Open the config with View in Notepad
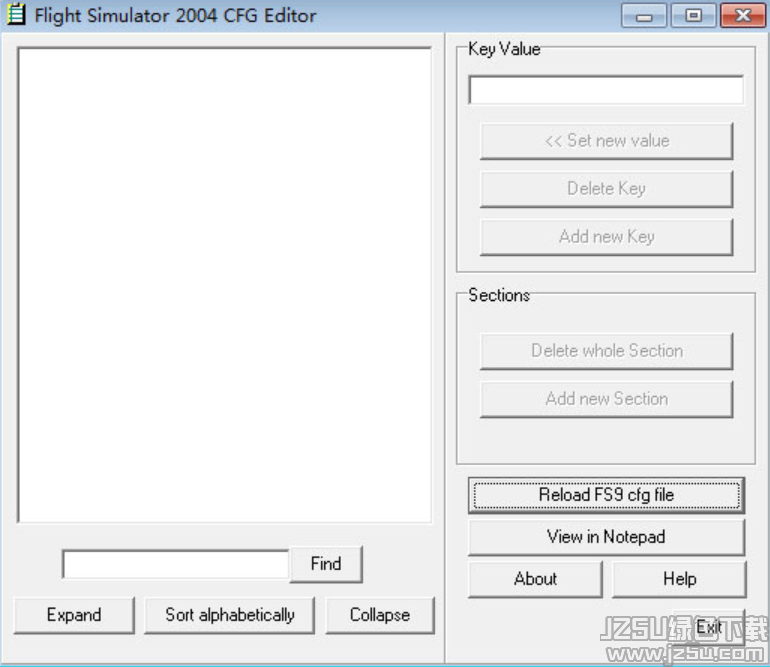 (606, 537)
